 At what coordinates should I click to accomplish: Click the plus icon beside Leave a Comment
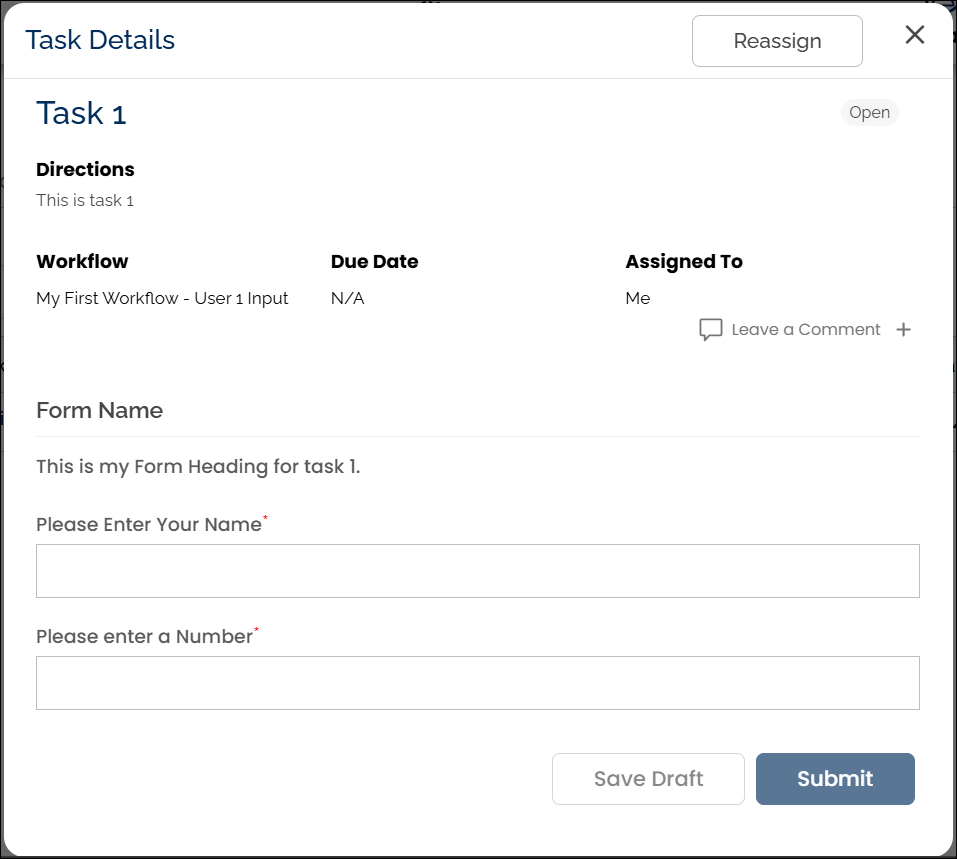tap(903, 330)
